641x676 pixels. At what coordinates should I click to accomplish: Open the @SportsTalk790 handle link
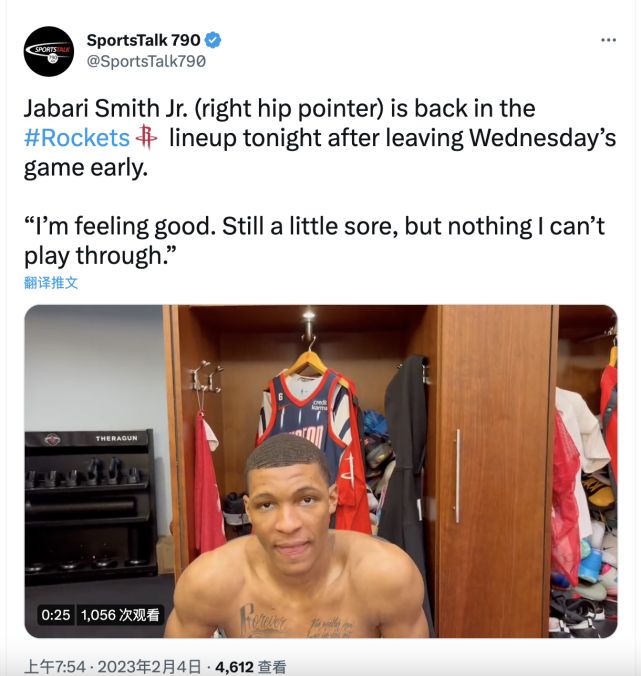(146, 61)
